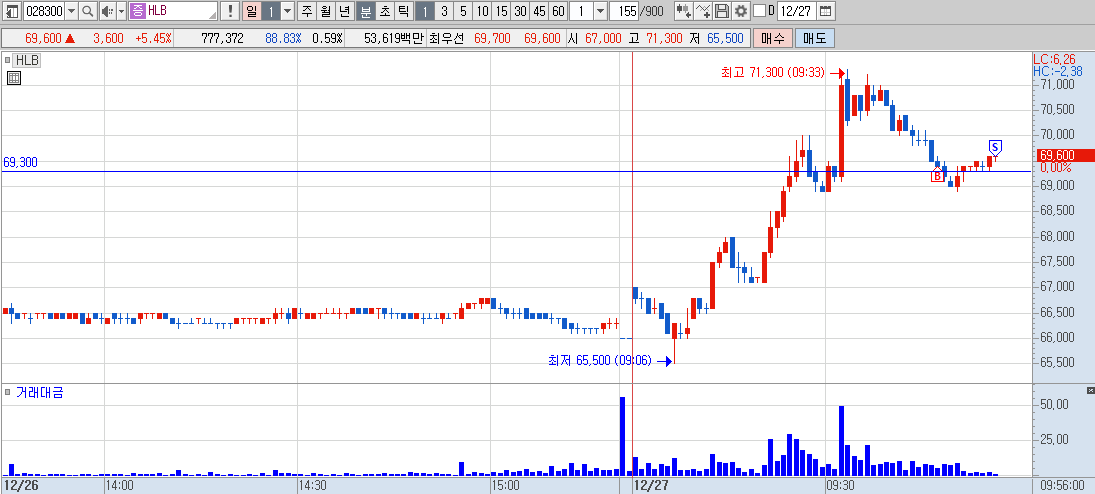Select the 초 second chart mode
This screenshot has width=1095, height=494.
[x=383, y=10]
